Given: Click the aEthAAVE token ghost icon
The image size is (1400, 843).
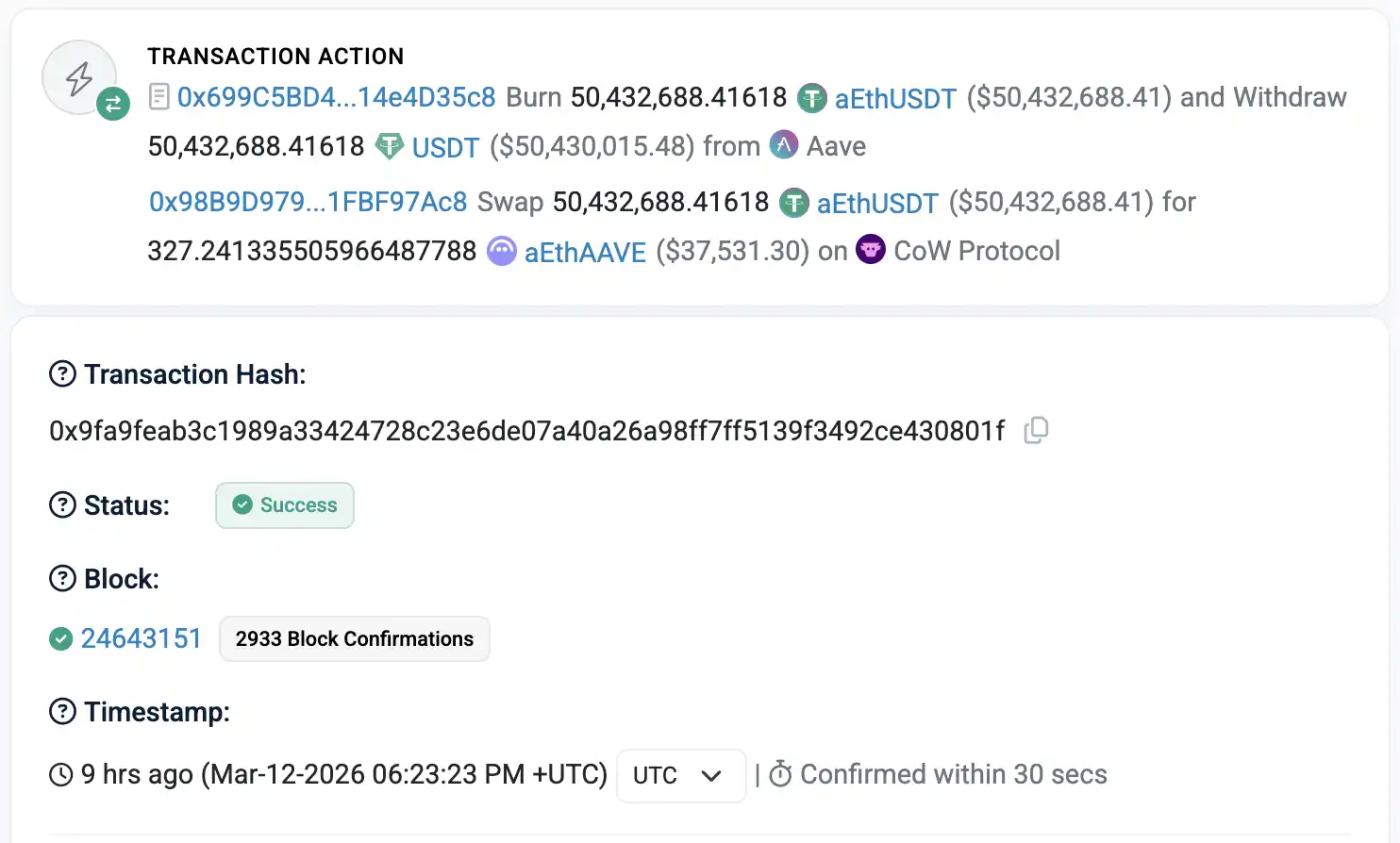Looking at the screenshot, I should [501, 251].
